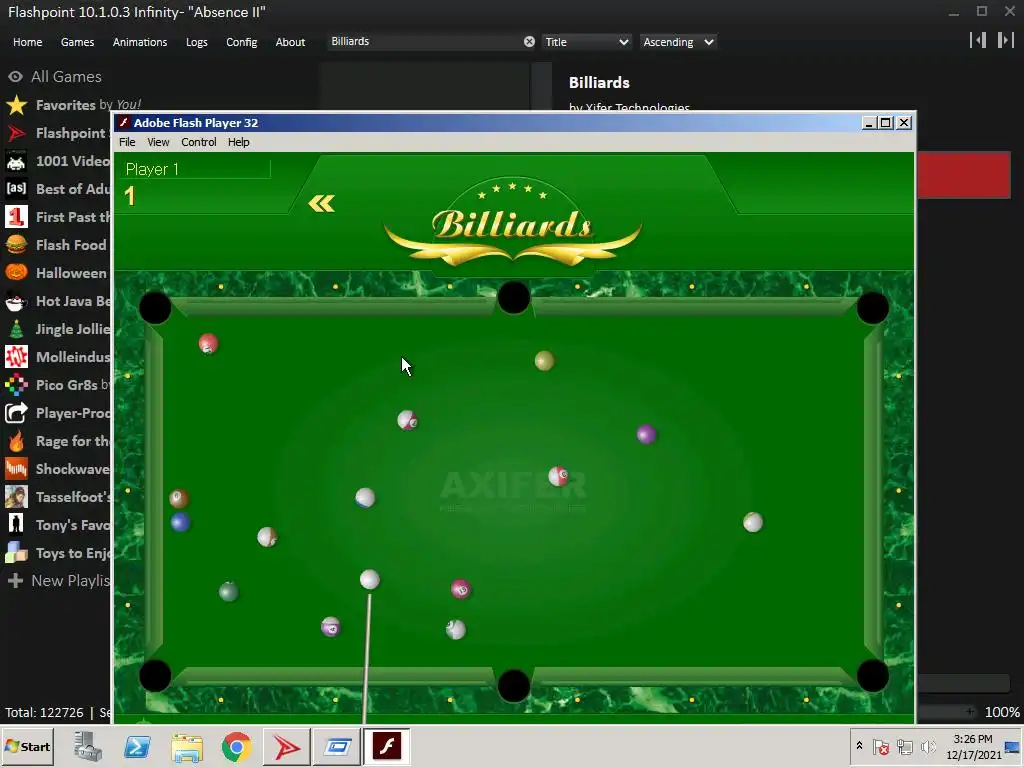Click the Player 1 label
This screenshot has width=1024, height=768.
(x=152, y=169)
